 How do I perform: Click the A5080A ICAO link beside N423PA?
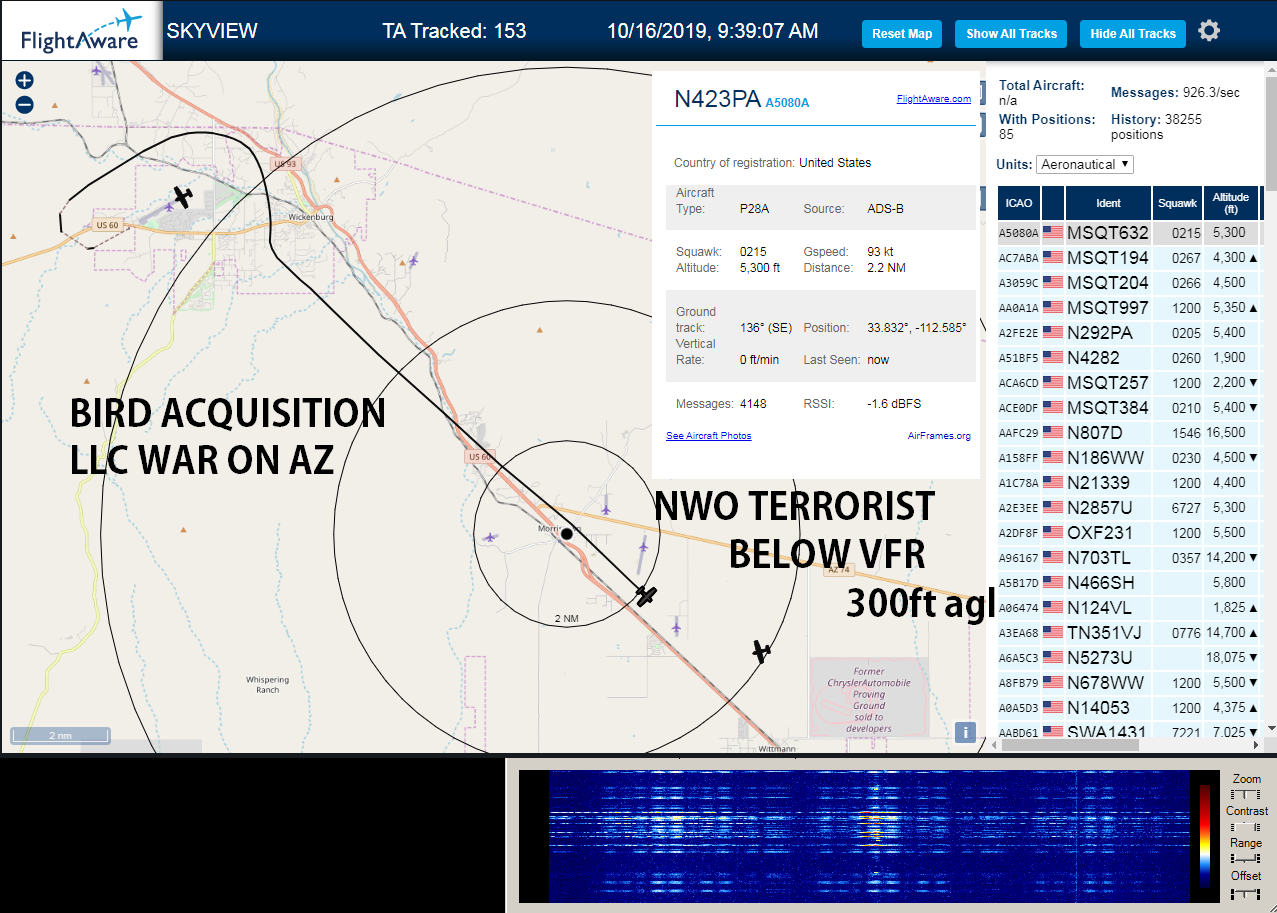pyautogui.click(x=787, y=102)
